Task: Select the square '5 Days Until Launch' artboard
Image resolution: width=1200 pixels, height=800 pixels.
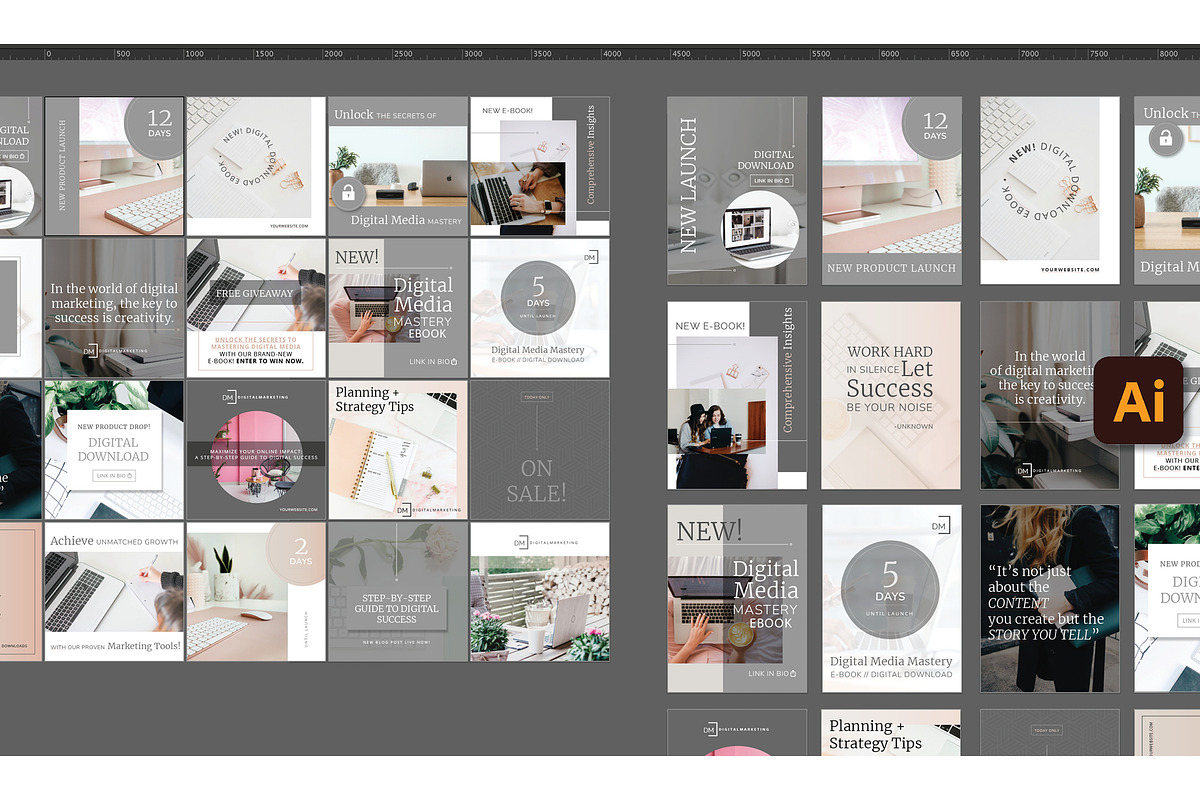Action: (540, 308)
